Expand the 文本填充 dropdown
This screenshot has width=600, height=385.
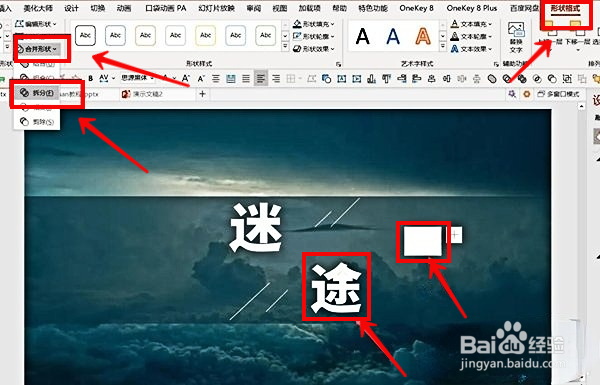[x=471, y=24]
